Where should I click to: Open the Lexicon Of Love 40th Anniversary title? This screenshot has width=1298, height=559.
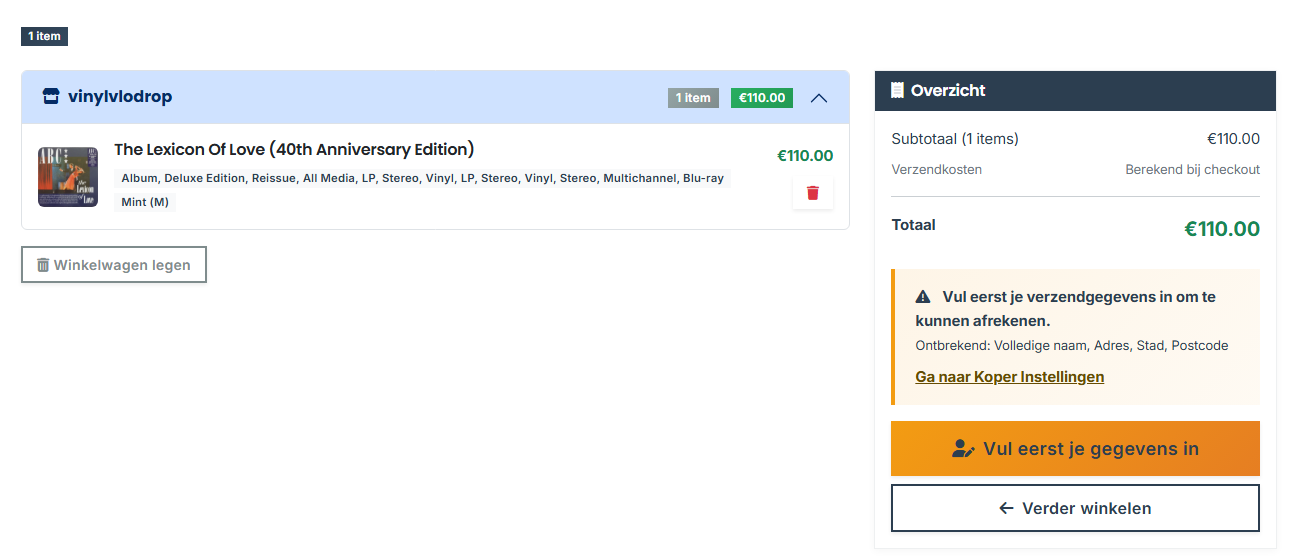pos(294,150)
